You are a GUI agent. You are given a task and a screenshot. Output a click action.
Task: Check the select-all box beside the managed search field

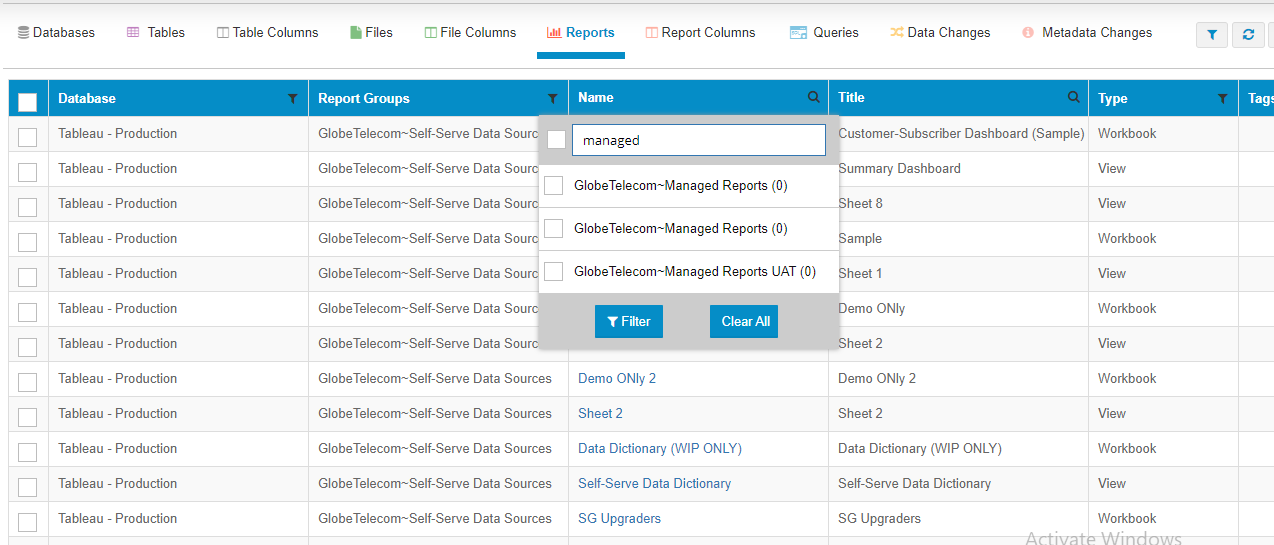click(556, 140)
